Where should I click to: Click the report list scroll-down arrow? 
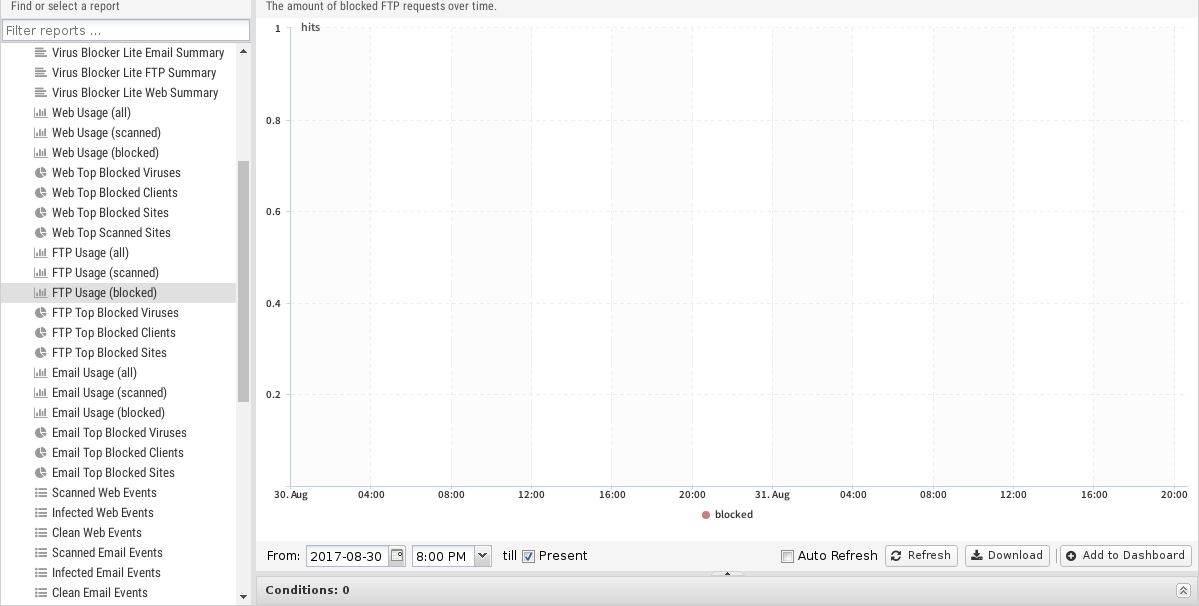click(243, 597)
